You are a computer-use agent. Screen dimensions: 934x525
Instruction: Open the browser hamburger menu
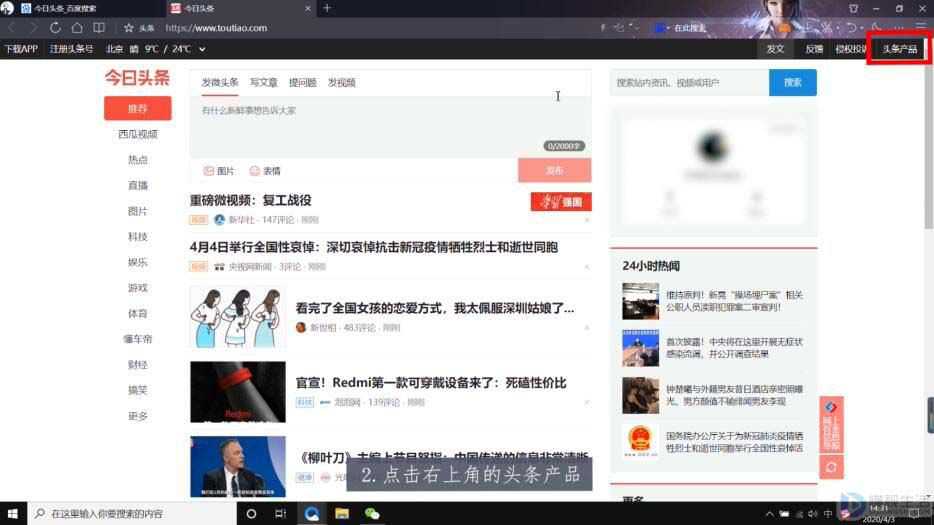coord(921,27)
